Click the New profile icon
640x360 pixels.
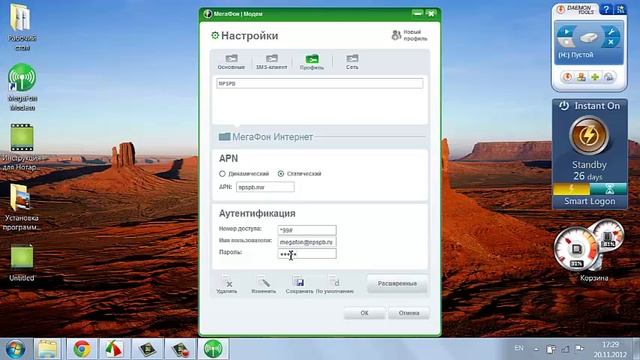396,36
